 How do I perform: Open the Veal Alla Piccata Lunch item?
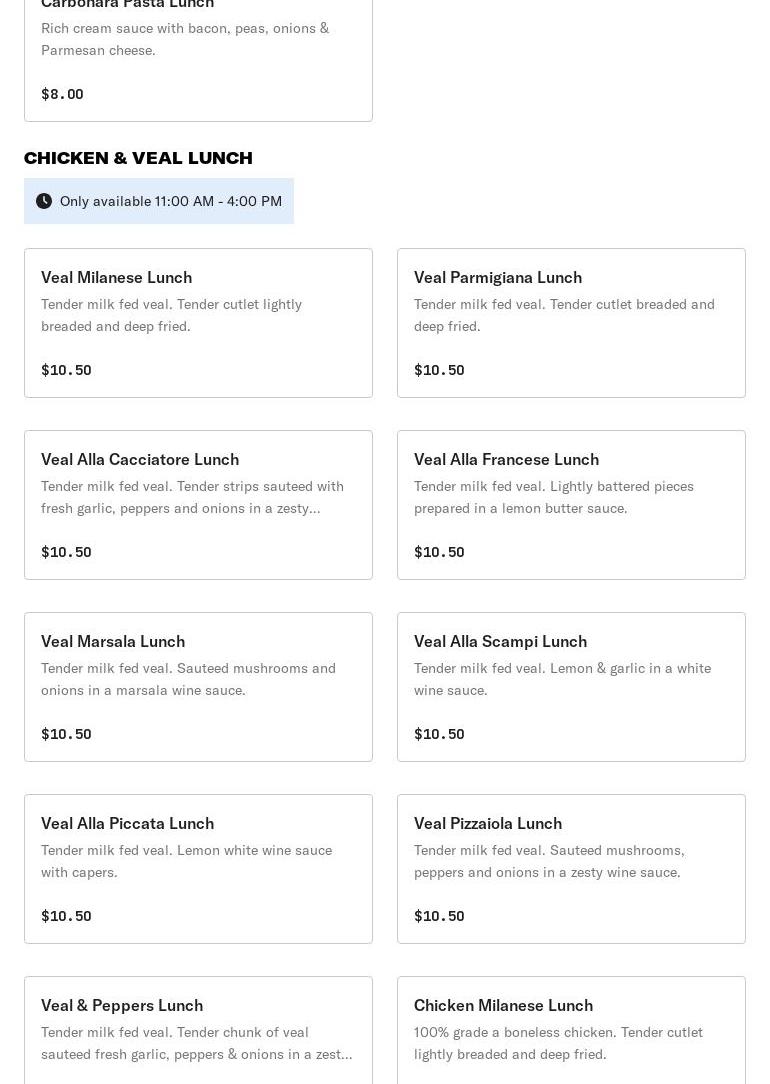(x=198, y=868)
